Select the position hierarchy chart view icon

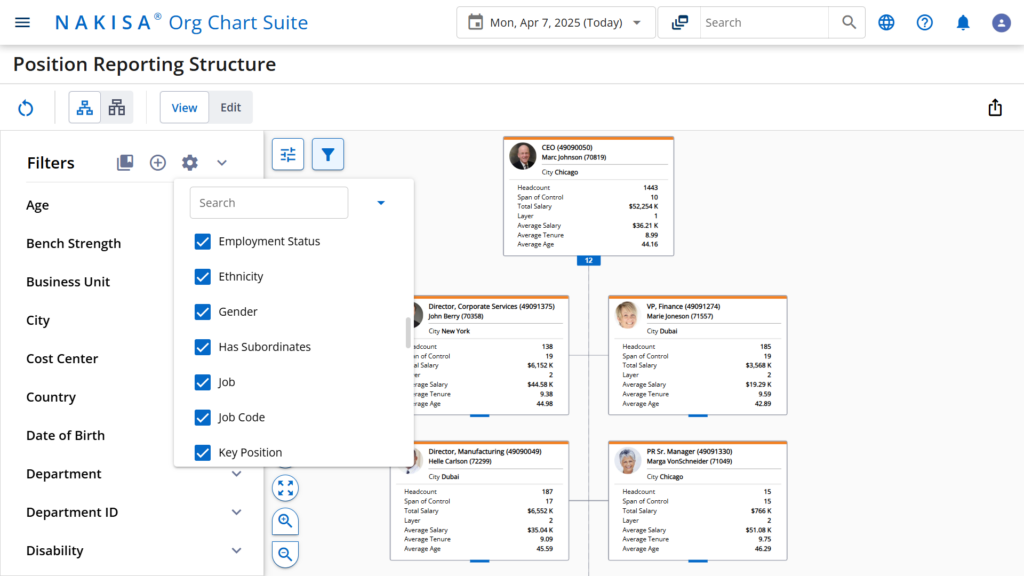[x=84, y=107]
